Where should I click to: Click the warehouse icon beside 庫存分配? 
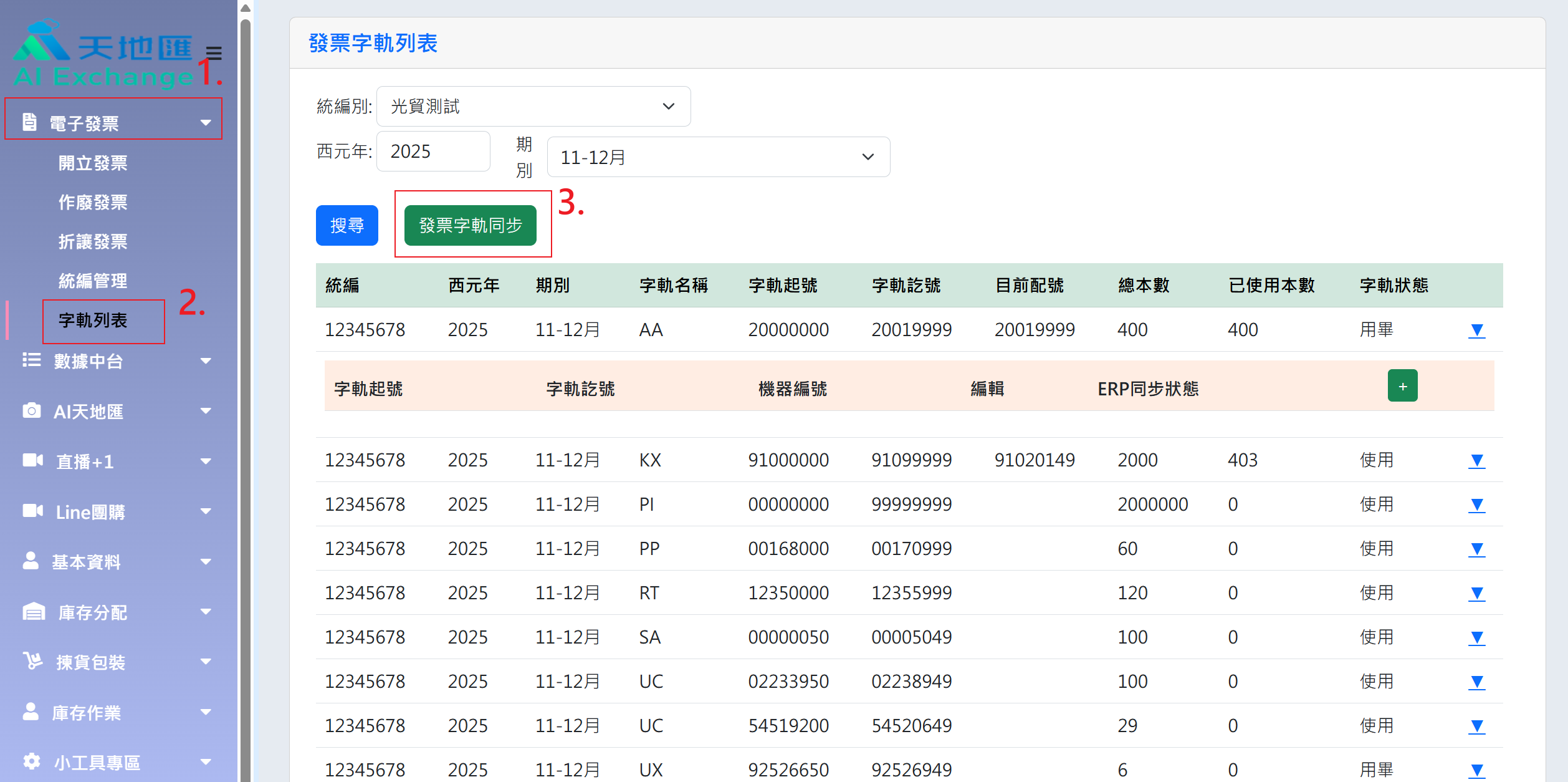[34, 612]
